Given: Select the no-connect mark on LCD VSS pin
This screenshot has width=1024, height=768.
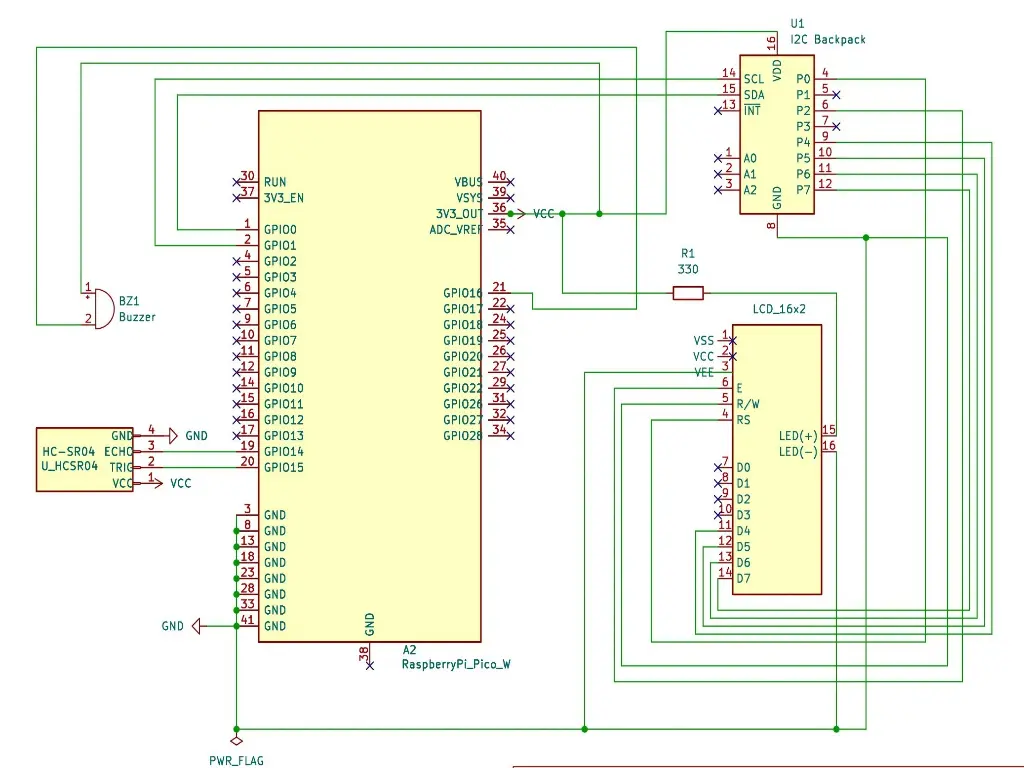Looking at the screenshot, I should click(733, 341).
